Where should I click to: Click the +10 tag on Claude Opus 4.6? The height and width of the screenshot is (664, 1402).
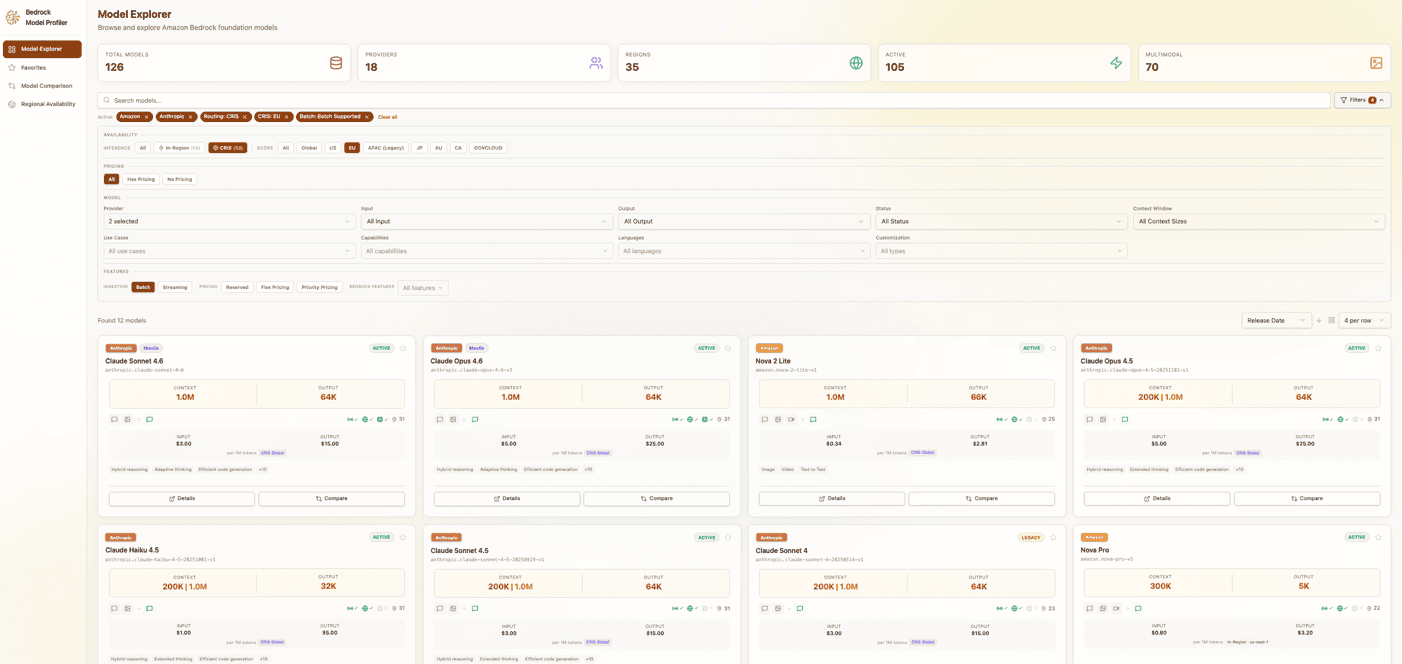(x=588, y=469)
